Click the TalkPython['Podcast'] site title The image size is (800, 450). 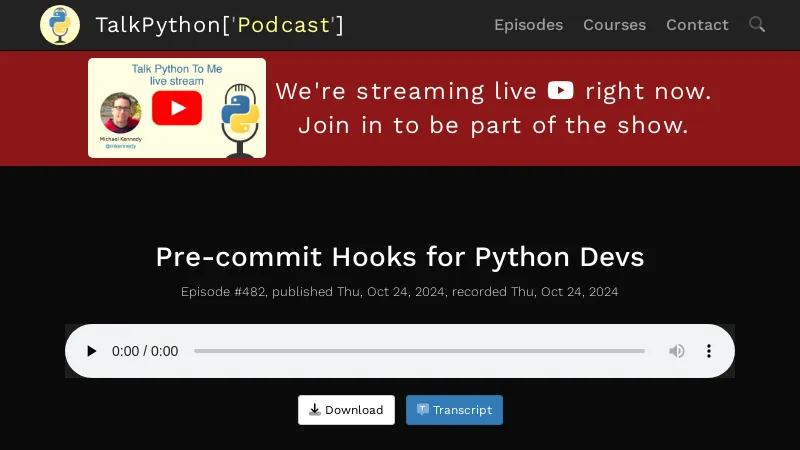point(219,25)
